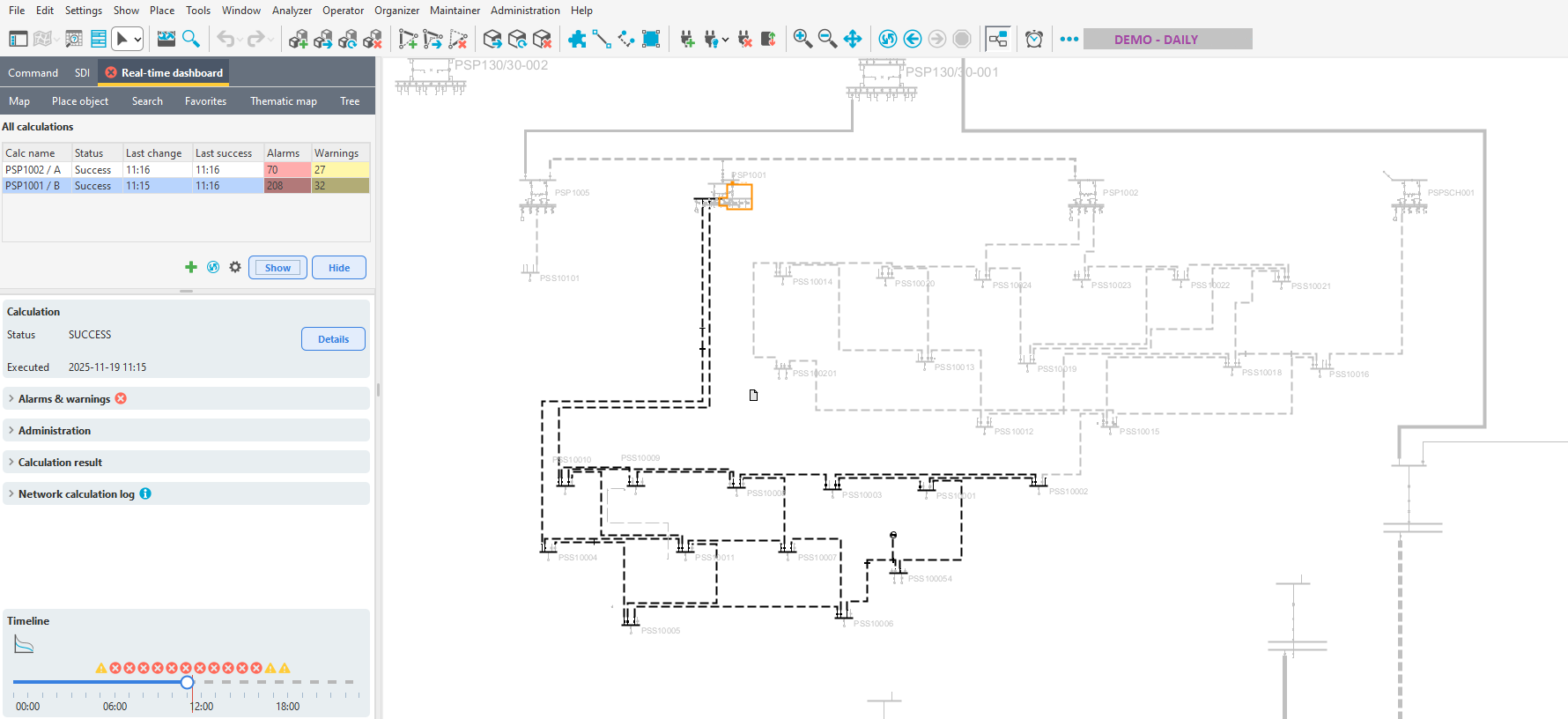This screenshot has height=719, width=1568.
Task: Switch to the Thematic map tab
Action: (x=283, y=101)
